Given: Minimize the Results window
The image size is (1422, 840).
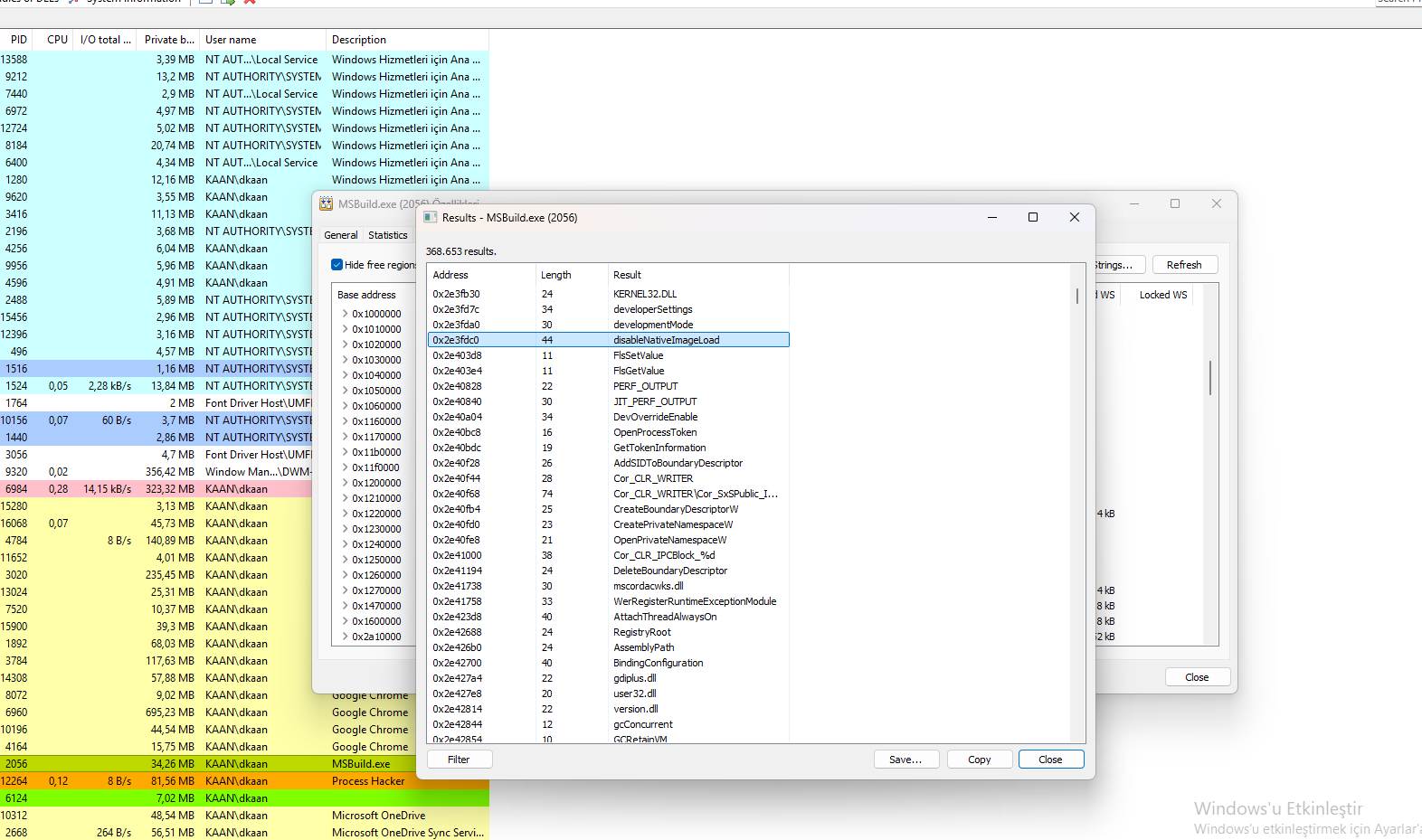Looking at the screenshot, I should (992, 217).
